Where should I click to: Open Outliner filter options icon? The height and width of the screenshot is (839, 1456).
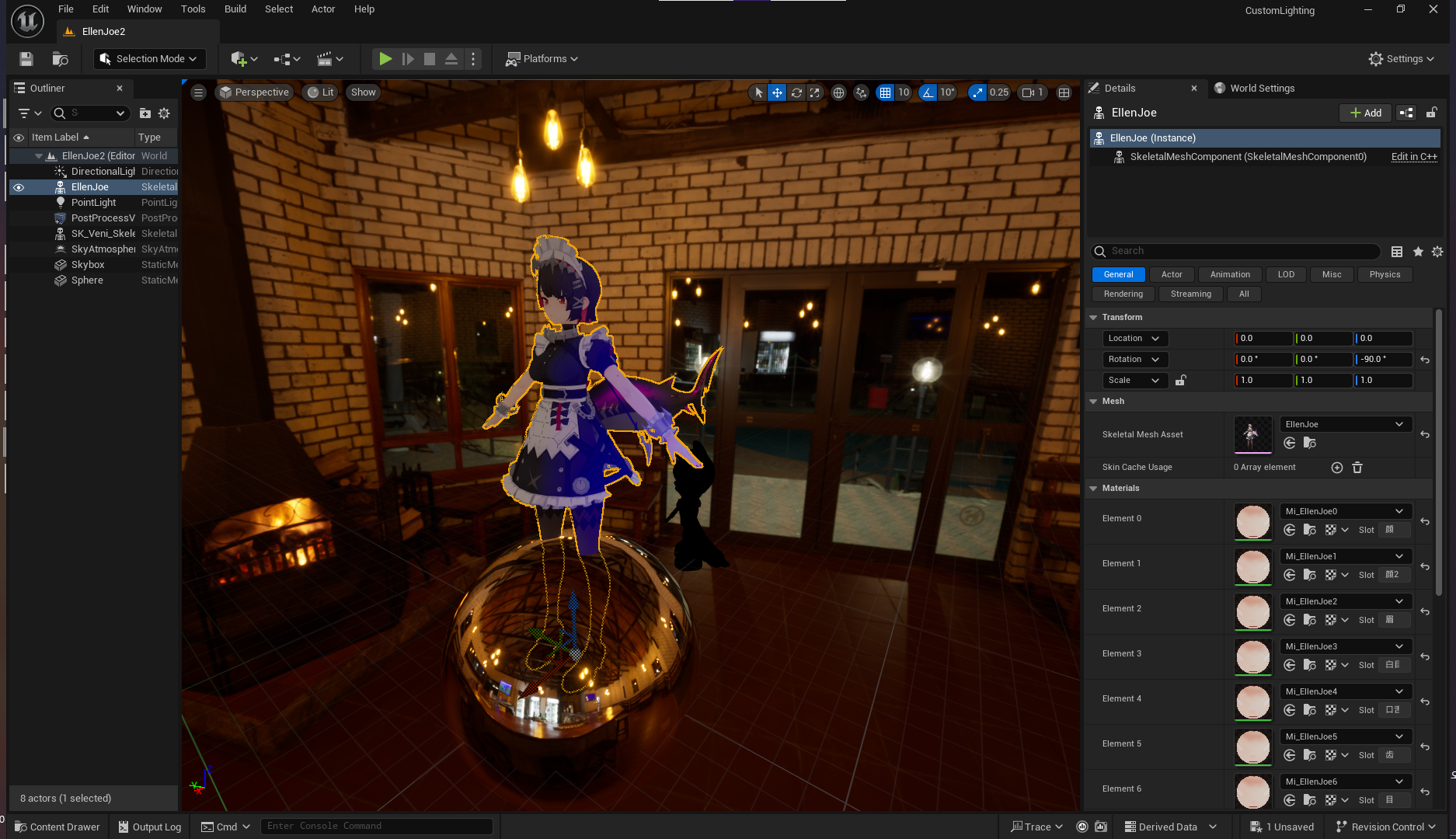click(30, 113)
